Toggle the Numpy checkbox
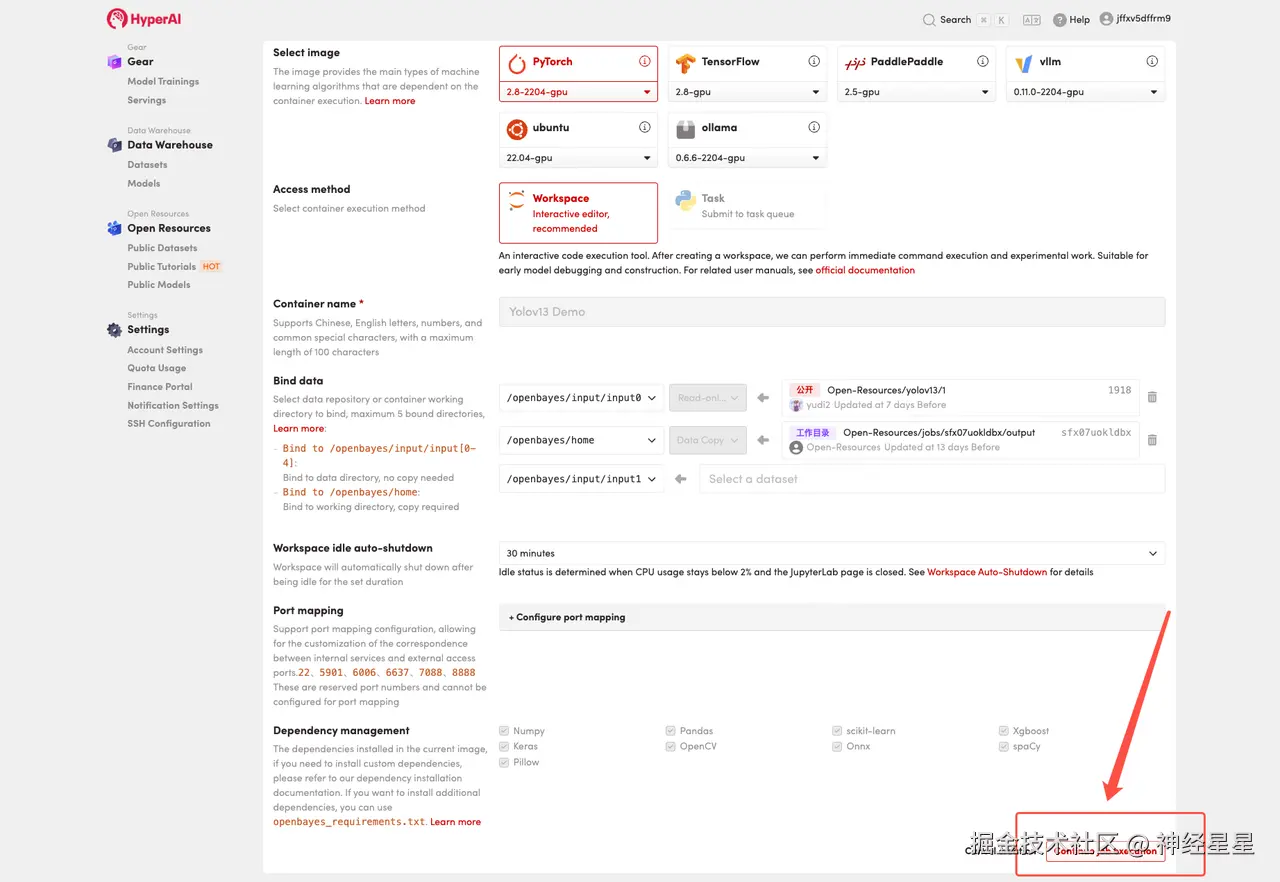The width and height of the screenshot is (1280, 882). [x=504, y=731]
